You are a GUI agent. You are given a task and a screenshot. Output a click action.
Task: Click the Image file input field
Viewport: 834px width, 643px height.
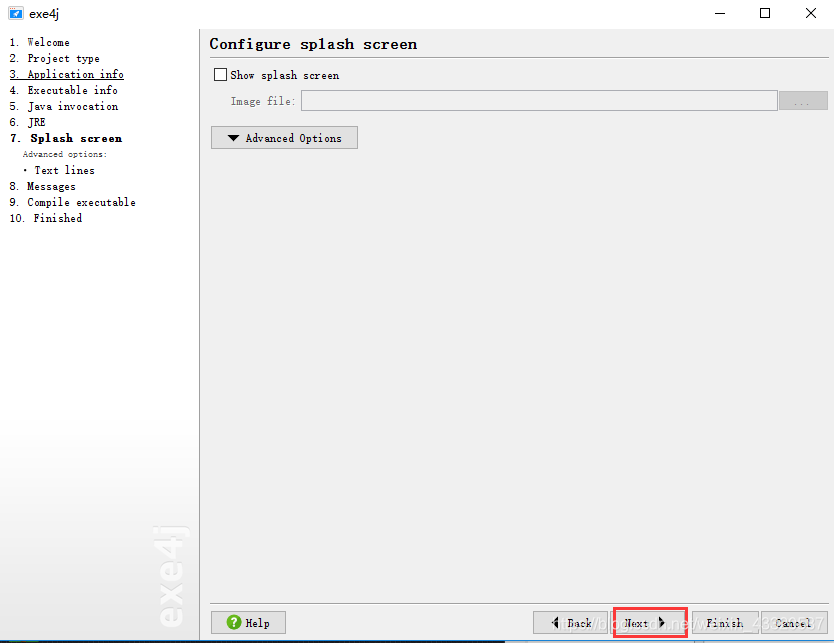coord(539,101)
